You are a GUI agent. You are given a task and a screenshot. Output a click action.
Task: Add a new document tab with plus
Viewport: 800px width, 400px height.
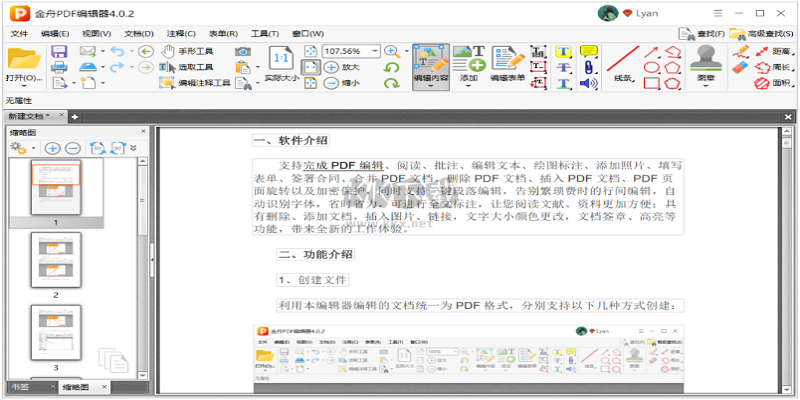tap(74, 117)
